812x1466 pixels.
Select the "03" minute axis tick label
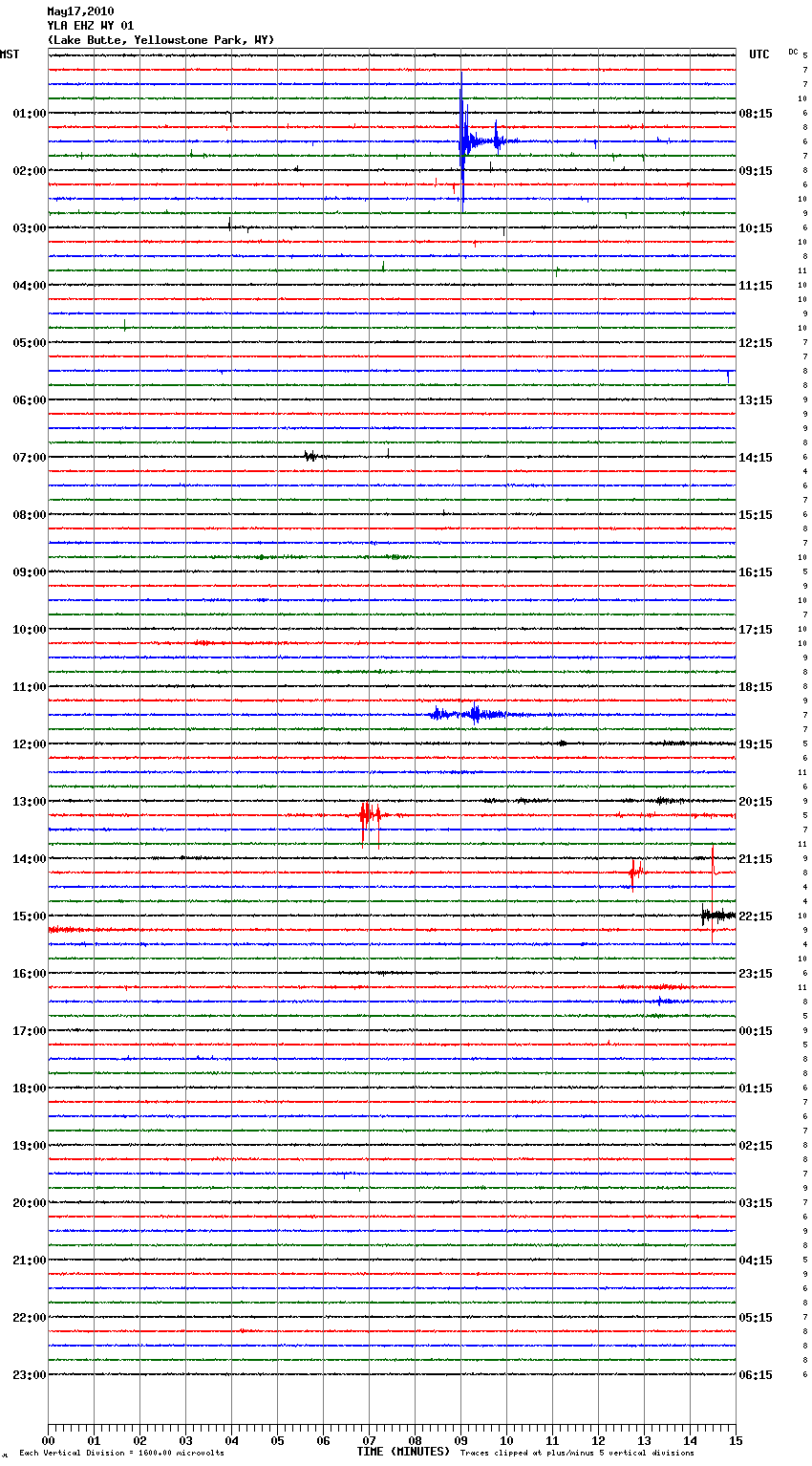pos(185,1440)
